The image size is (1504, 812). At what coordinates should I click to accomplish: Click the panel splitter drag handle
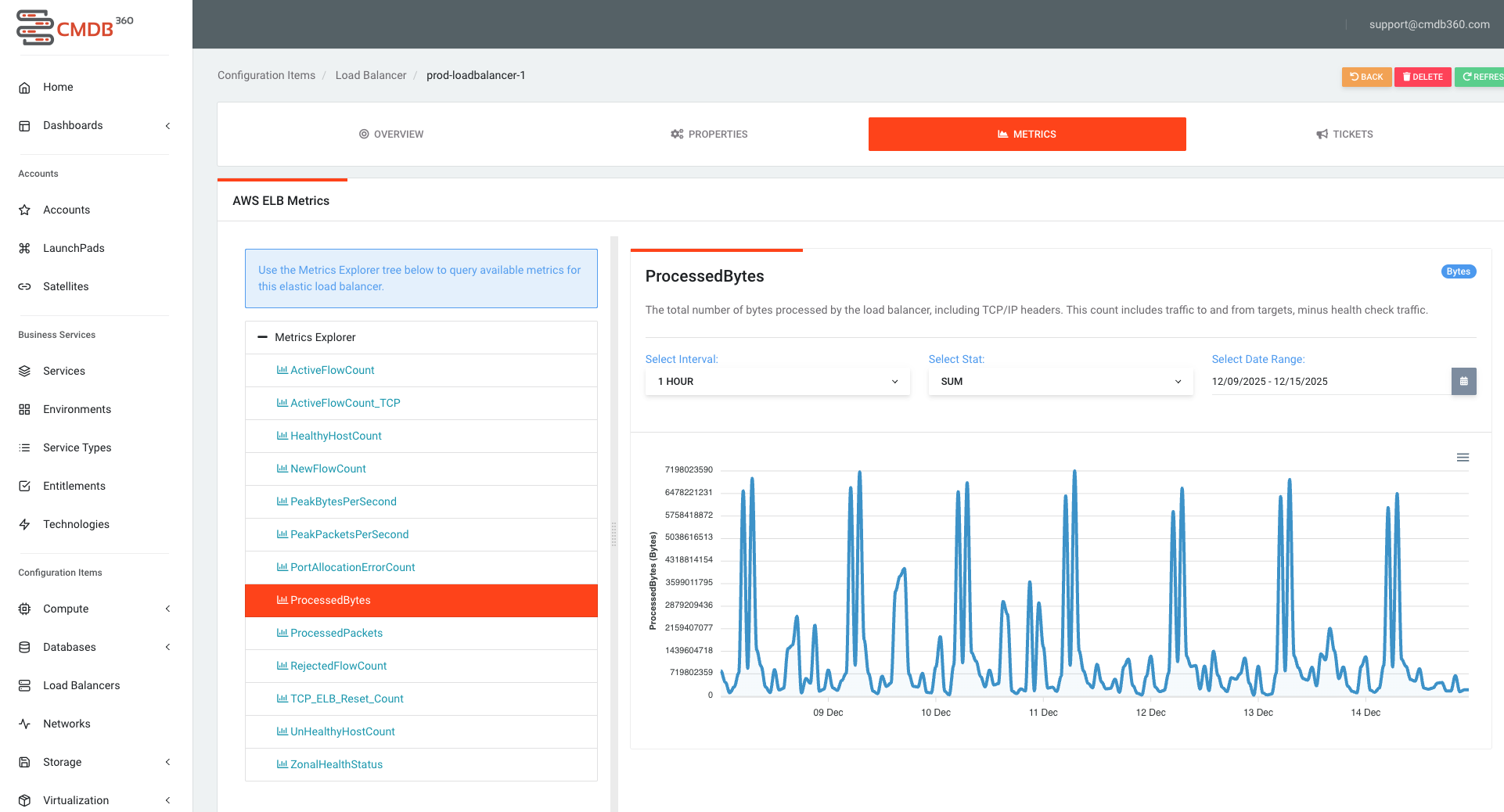613,534
